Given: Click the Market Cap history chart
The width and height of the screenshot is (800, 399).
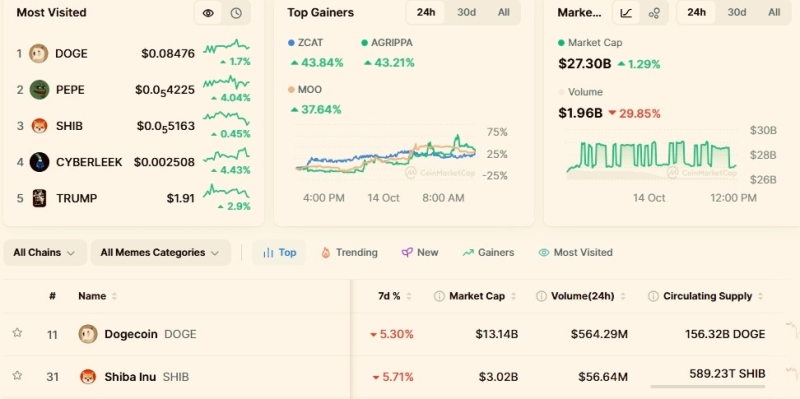Looking at the screenshot, I should 652,155.
